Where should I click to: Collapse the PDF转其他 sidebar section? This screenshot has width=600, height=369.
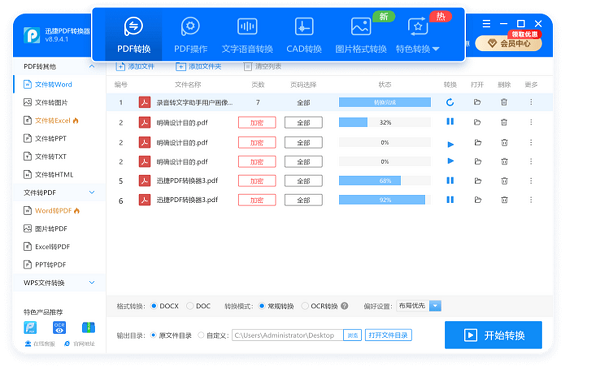pos(92,66)
